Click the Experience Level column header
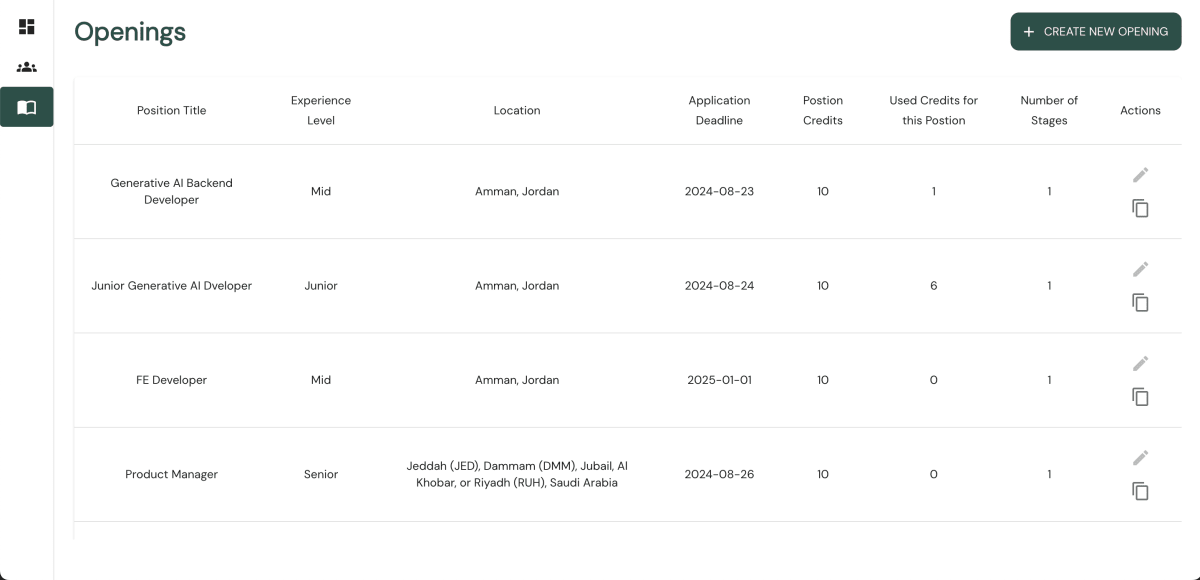Viewport: 1200px width, 580px height. click(321, 110)
